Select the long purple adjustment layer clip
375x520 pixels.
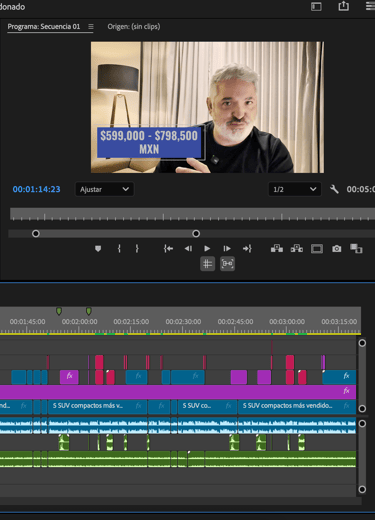pos(178,392)
